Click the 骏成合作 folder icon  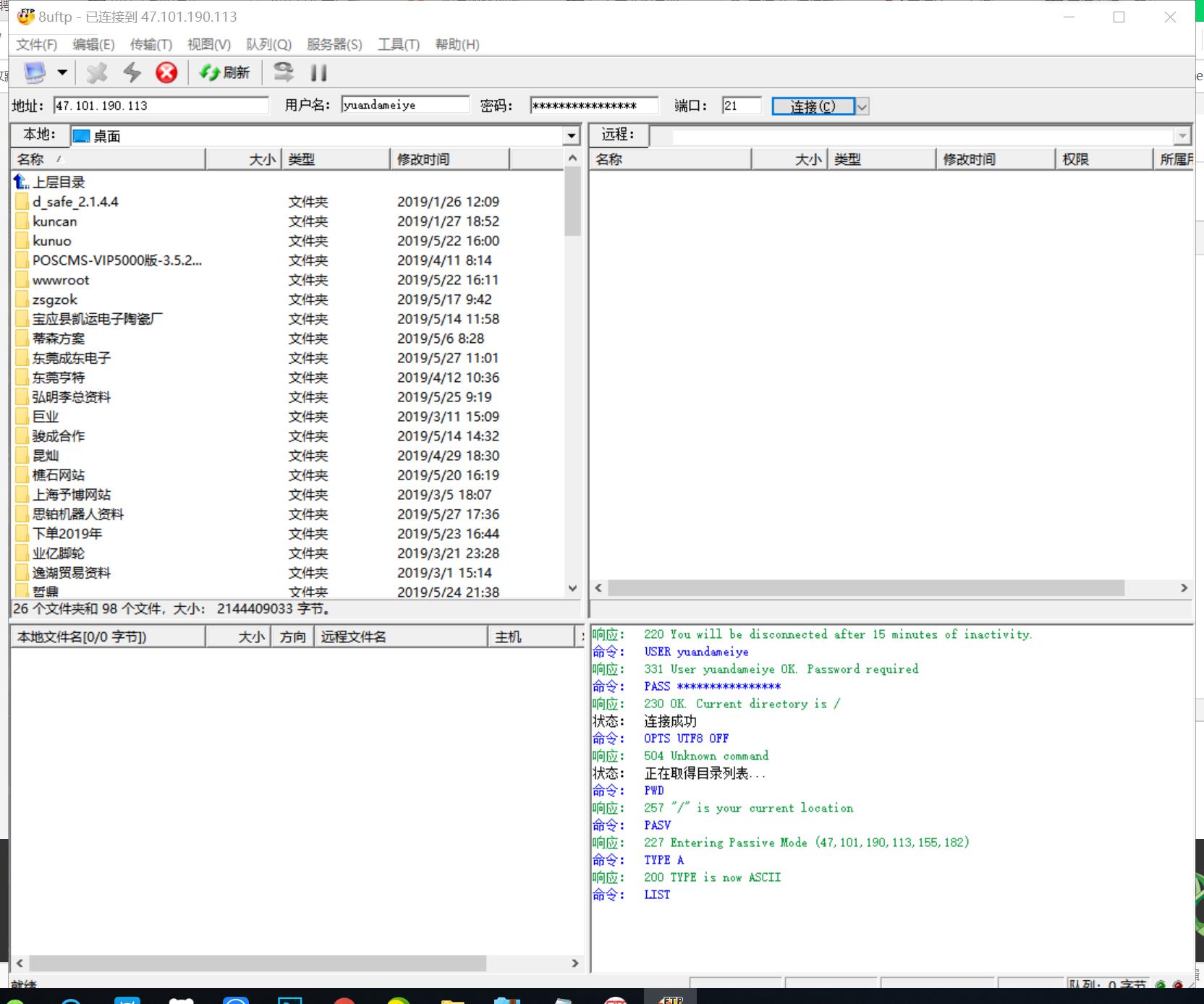tap(22, 436)
